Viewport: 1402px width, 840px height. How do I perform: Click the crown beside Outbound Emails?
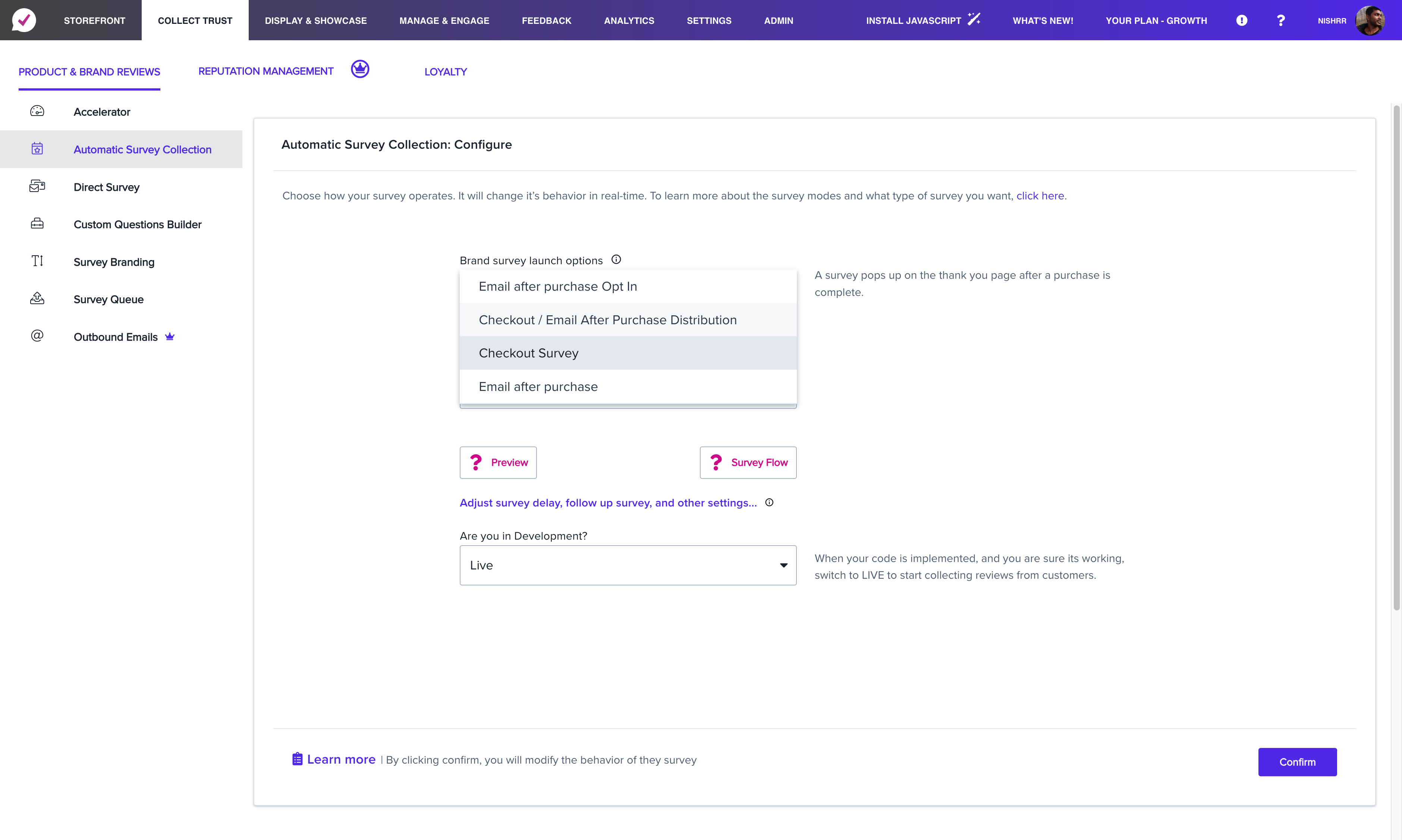coord(170,336)
